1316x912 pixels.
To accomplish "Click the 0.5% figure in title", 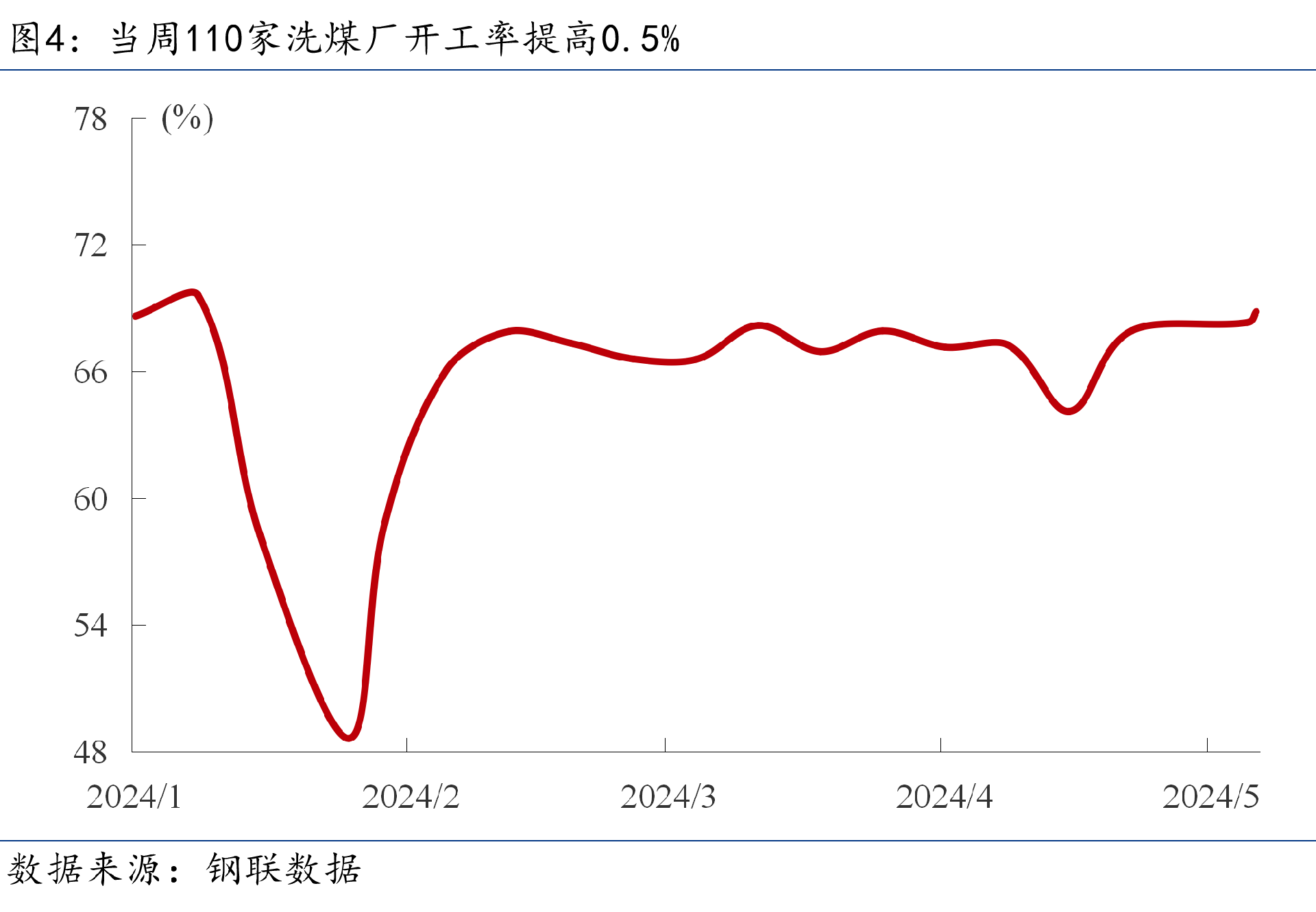I will pyautogui.click(x=640, y=39).
